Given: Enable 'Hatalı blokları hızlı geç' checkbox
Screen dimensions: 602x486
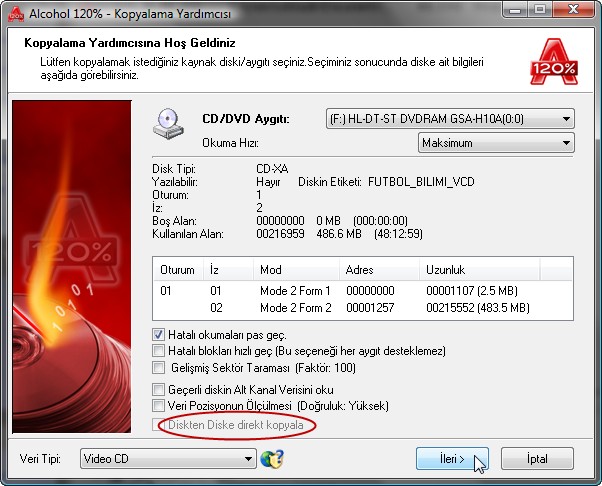Looking at the screenshot, I should pyautogui.click(x=158, y=350).
